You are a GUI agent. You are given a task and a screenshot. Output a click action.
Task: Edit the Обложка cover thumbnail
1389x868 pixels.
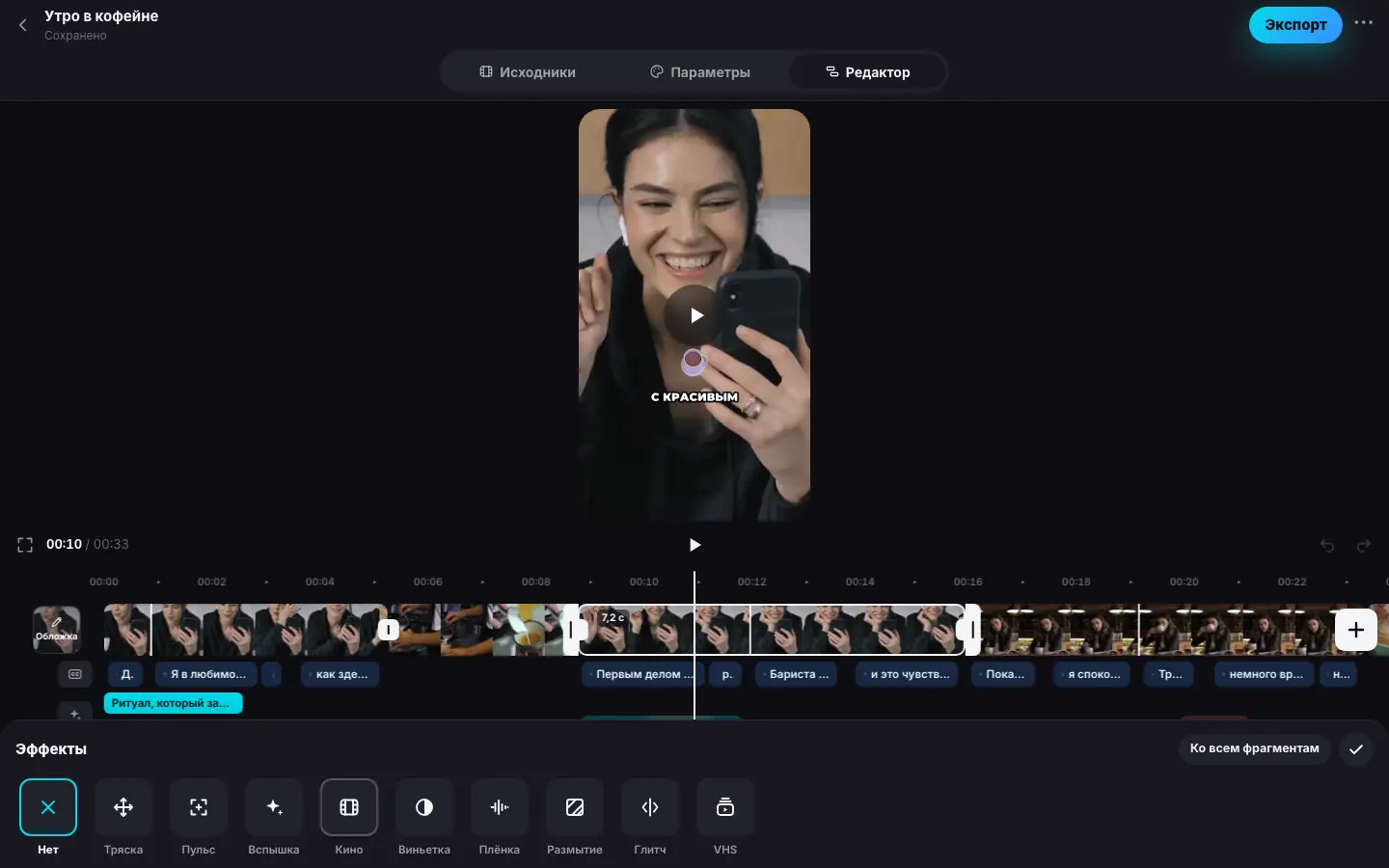point(56,630)
